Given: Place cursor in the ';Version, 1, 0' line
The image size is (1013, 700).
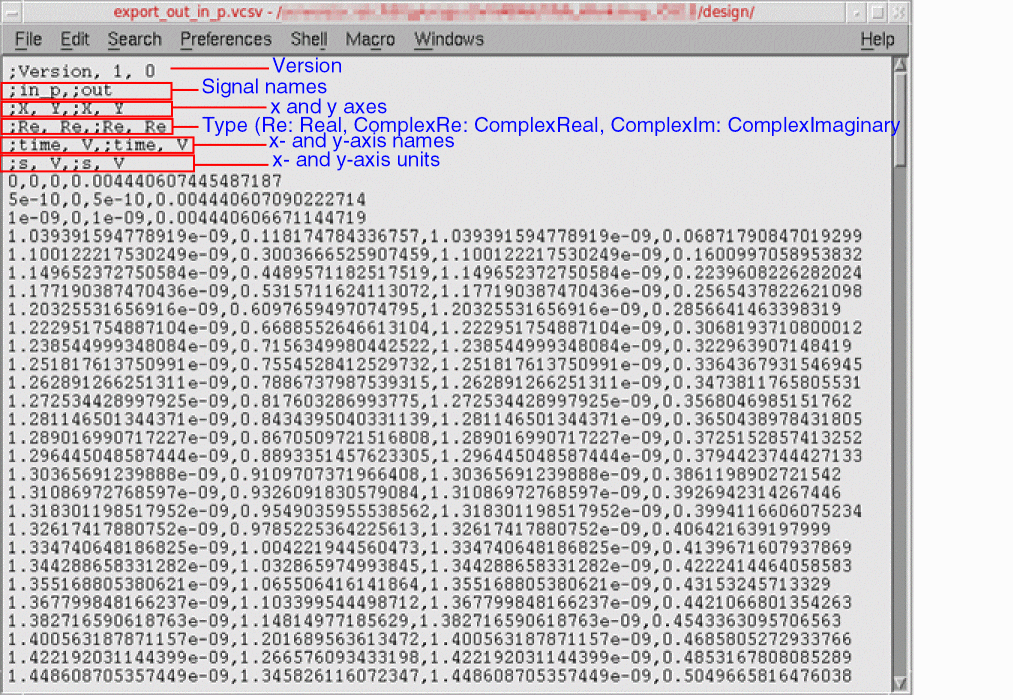Looking at the screenshot, I should [82, 72].
